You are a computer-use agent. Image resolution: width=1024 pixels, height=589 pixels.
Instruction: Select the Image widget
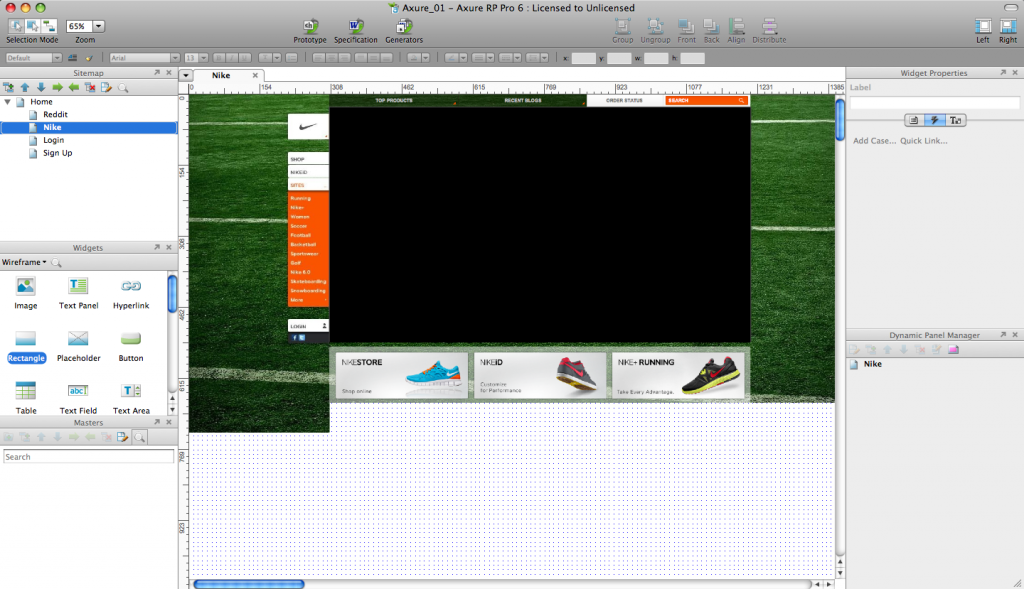pos(25,293)
